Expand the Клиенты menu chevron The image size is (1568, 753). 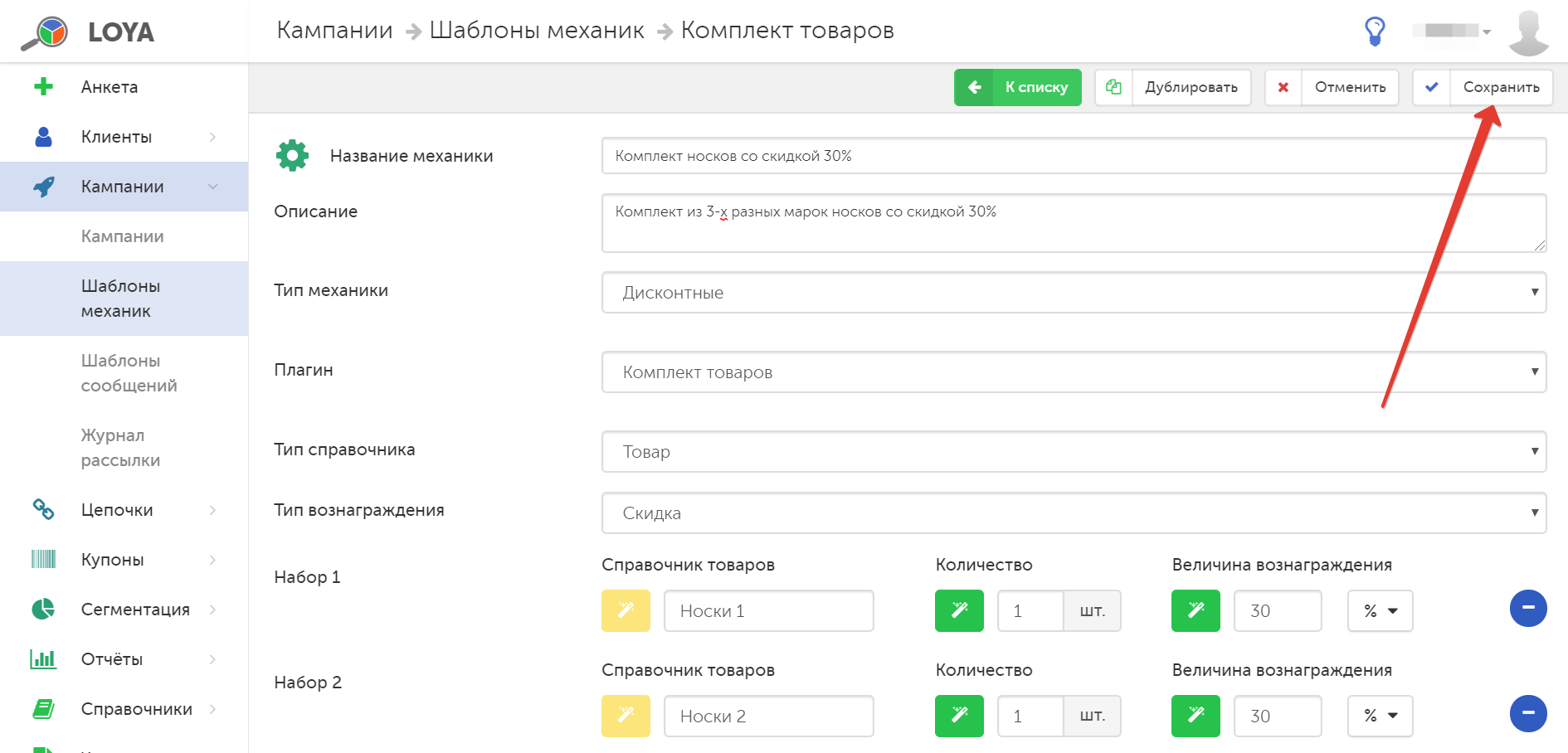213,137
